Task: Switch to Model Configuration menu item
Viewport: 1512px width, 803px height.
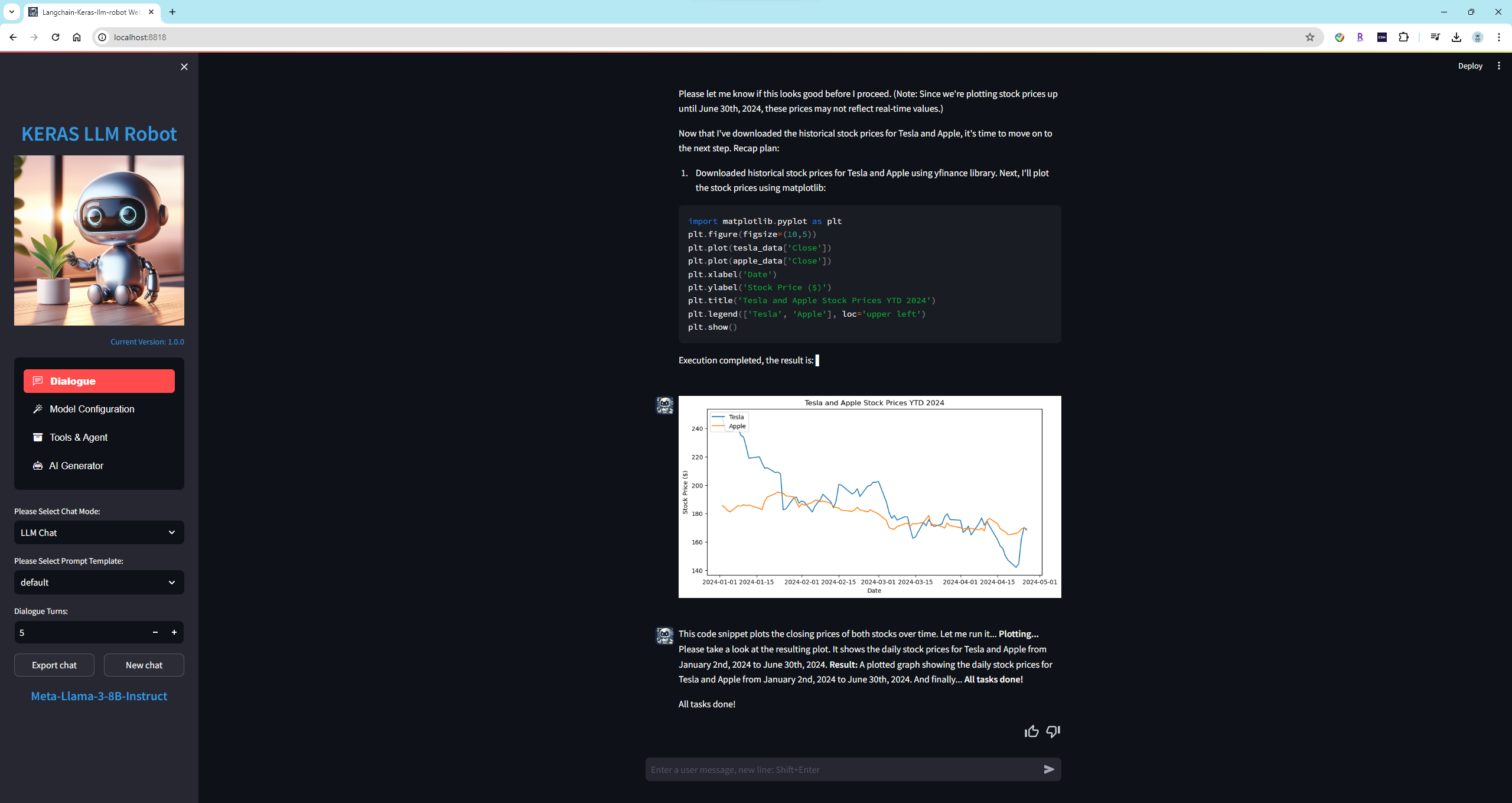Action: tap(92, 409)
